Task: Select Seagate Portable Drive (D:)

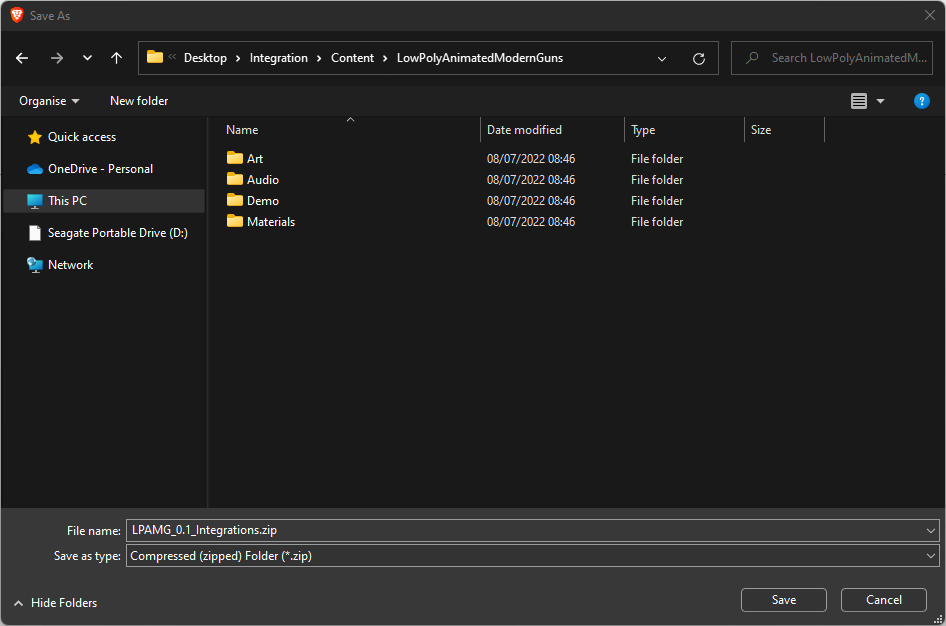Action: pos(117,233)
